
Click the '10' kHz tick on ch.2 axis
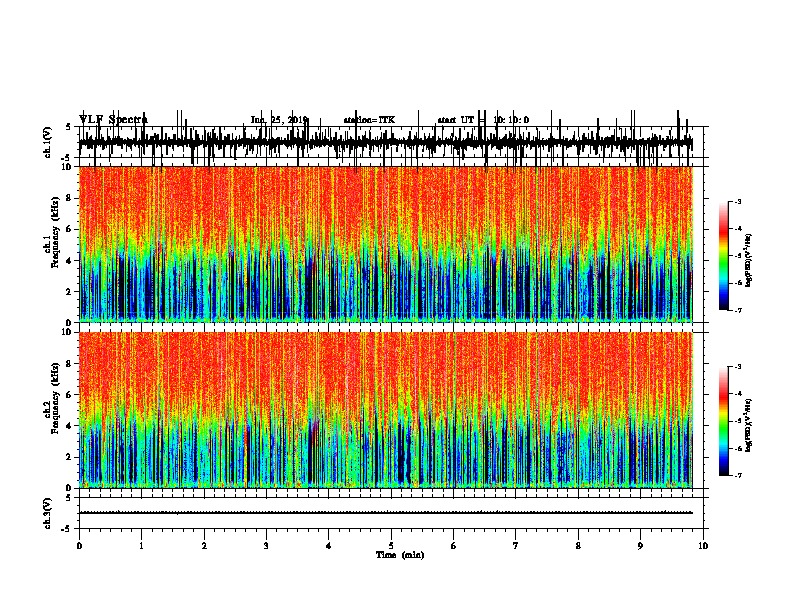coord(67,332)
